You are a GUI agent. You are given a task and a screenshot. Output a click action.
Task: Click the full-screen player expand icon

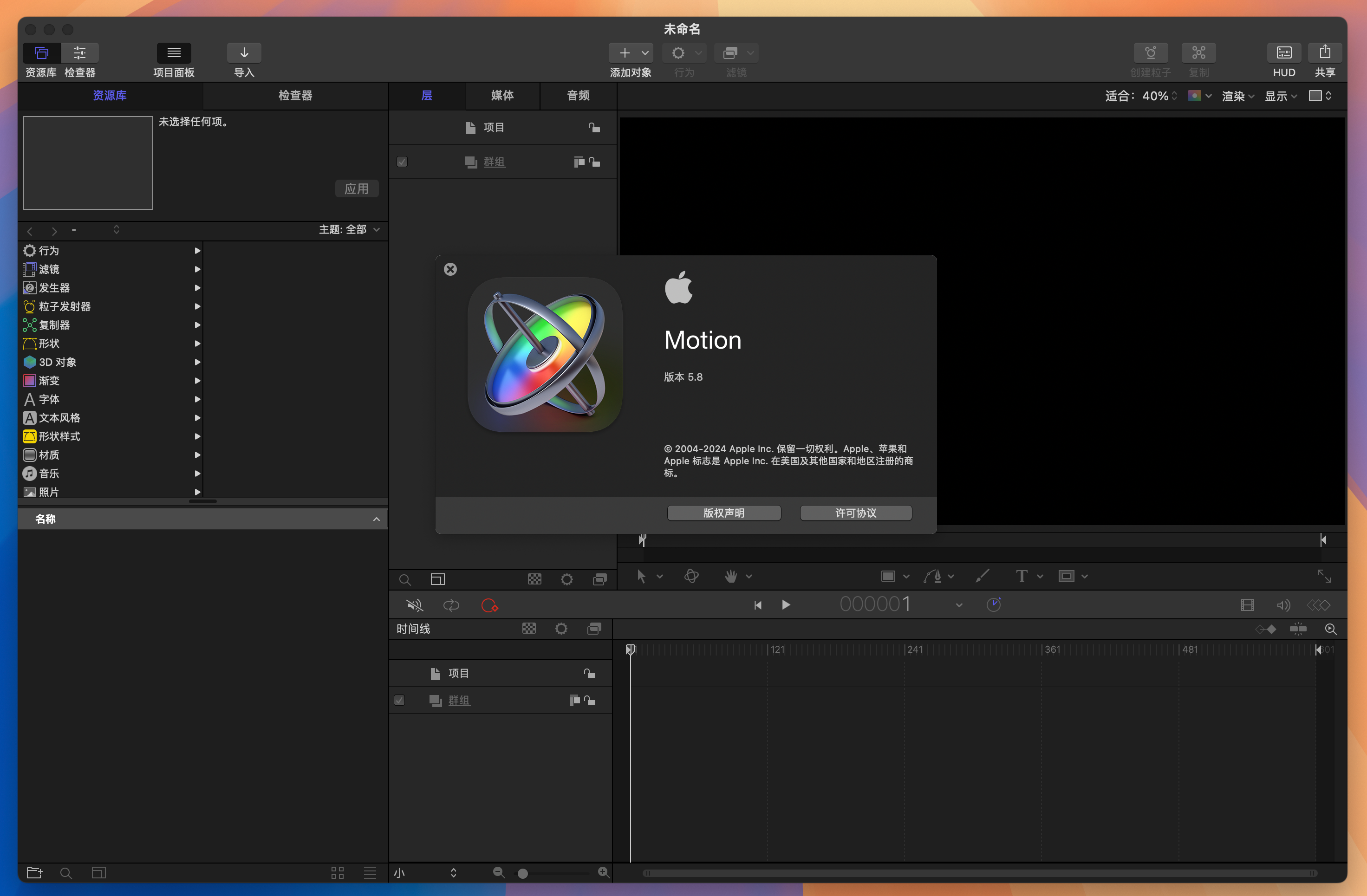1324,576
